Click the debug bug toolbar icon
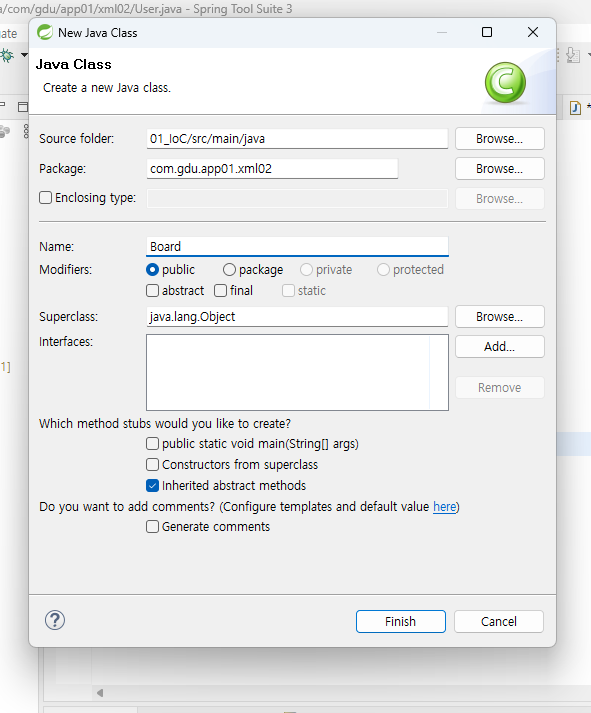591x713 pixels. [7, 55]
